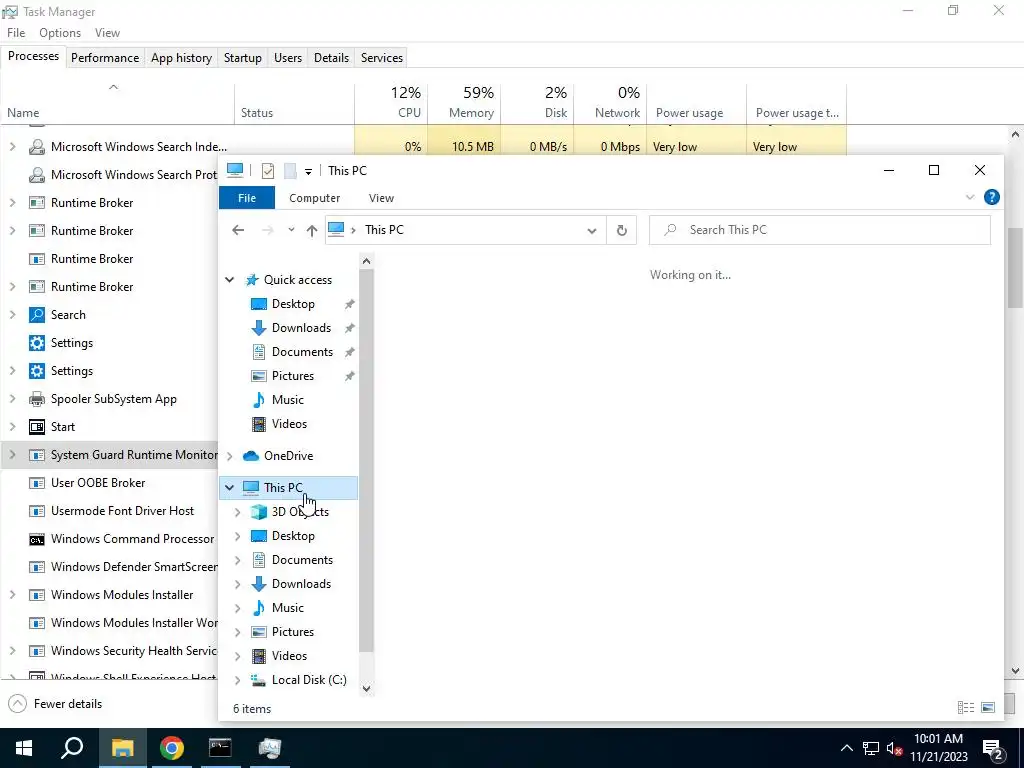Select the OneDrive cloud entry

click(x=288, y=456)
